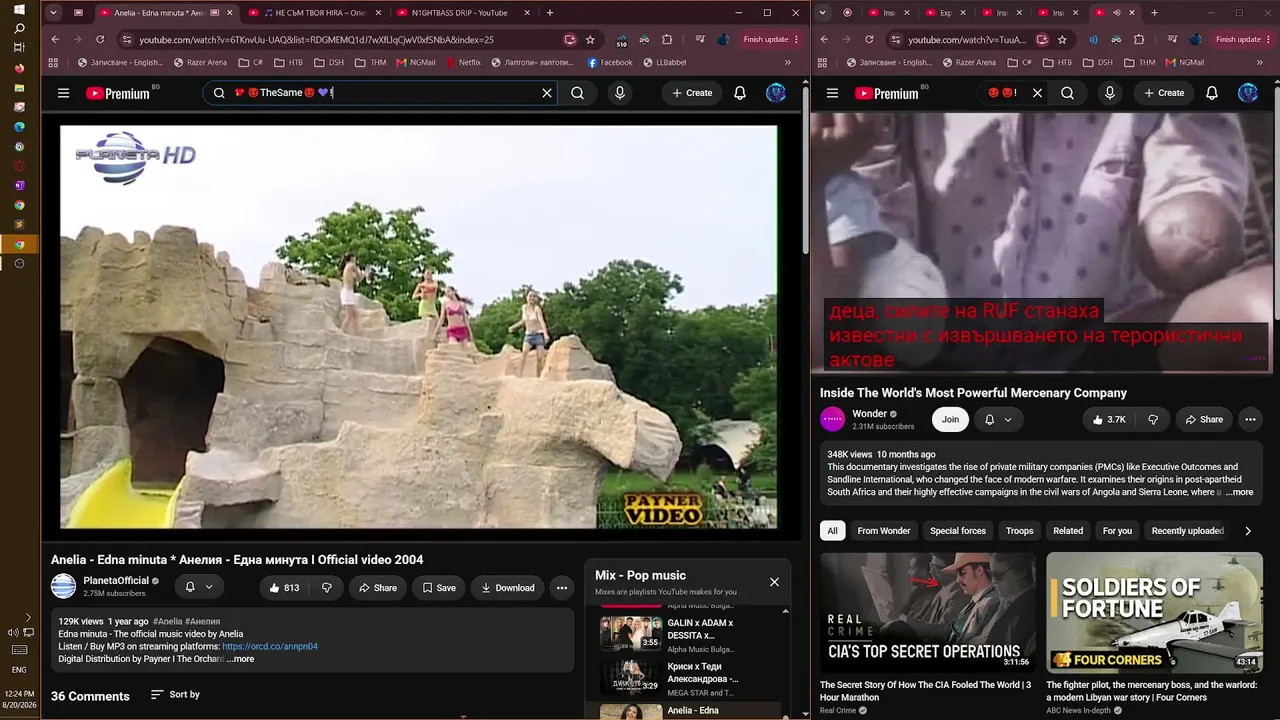The image size is (1280, 720).
Task: Open the Sort by menu for comments
Action: click(x=175, y=695)
